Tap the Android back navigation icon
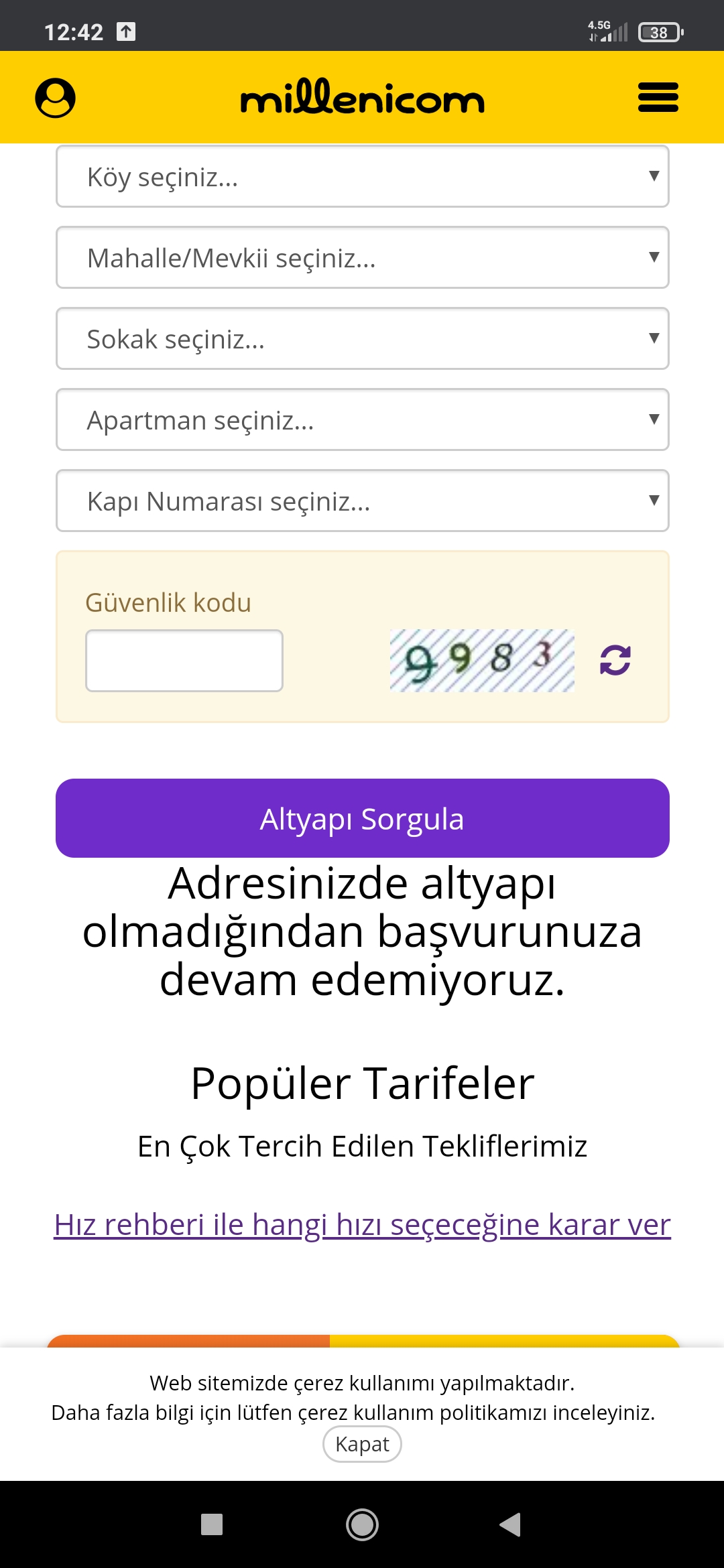 (x=511, y=1524)
